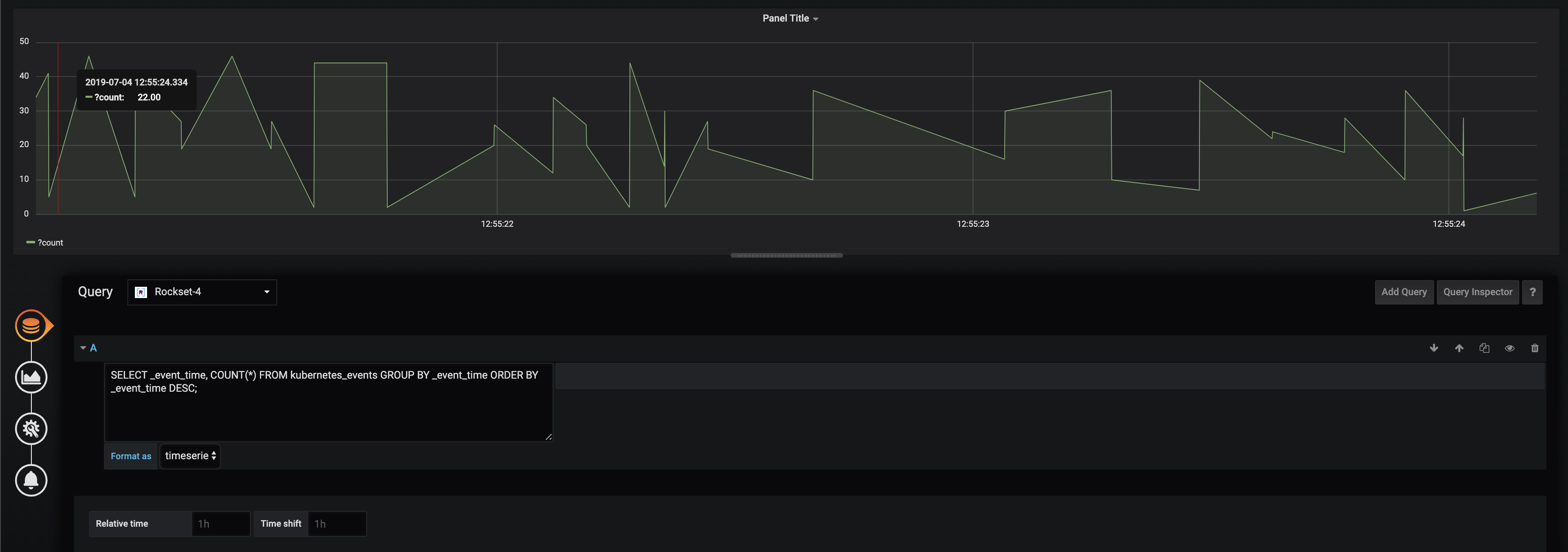This screenshot has height=552, width=1568.
Task: Open the Panel Title menu
Action: pyautogui.click(x=790, y=18)
